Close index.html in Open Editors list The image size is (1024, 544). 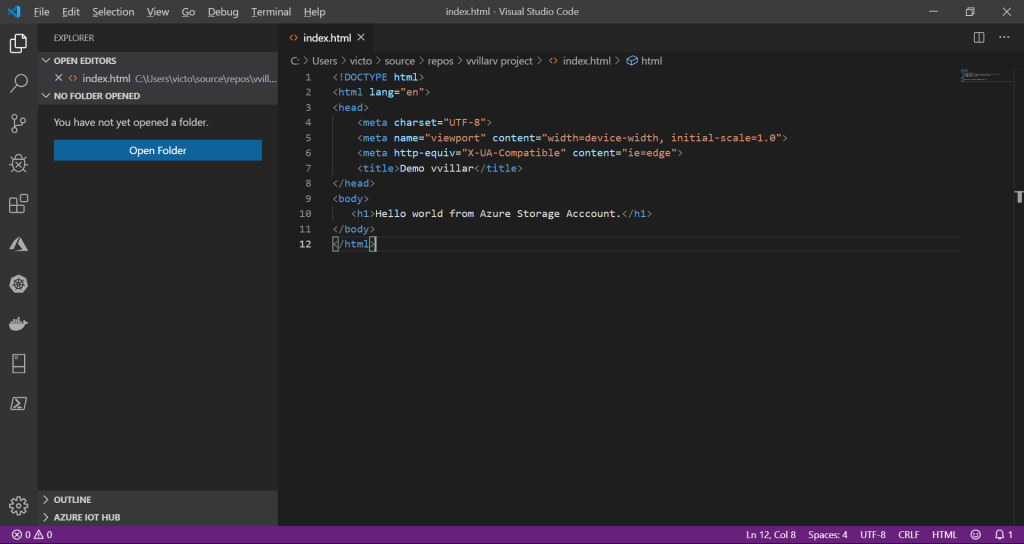59,78
